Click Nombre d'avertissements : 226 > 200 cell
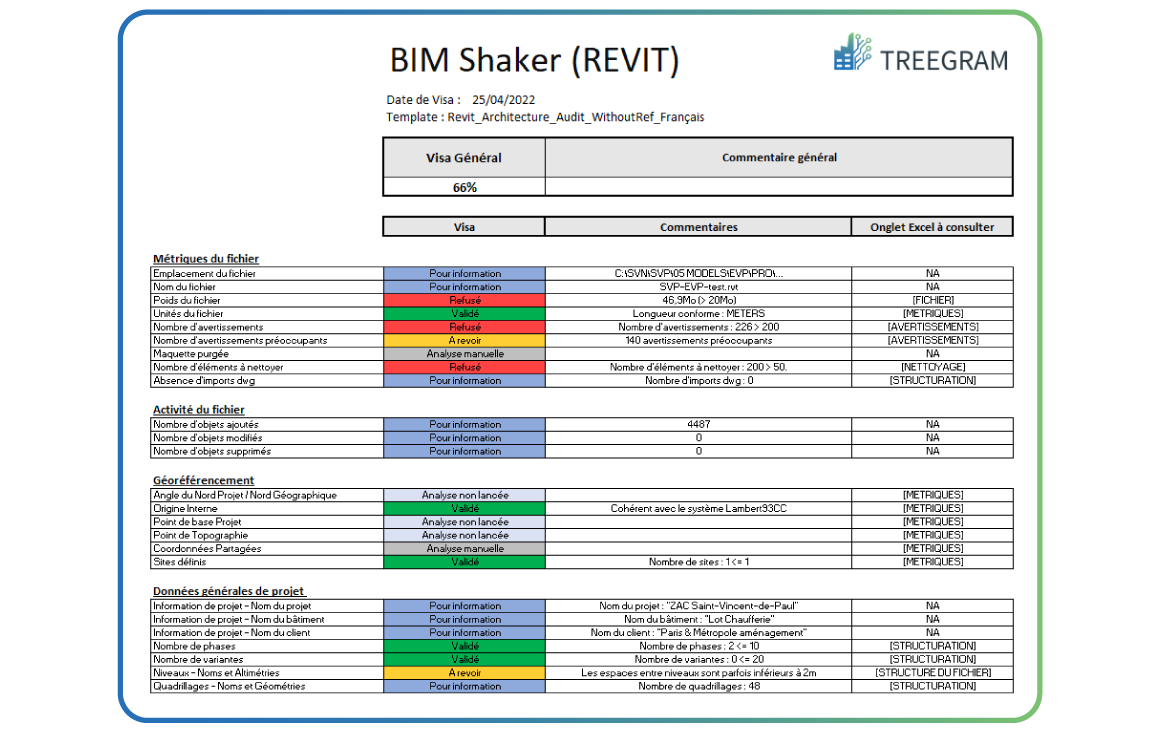This screenshot has height=731, width=1158. pyautogui.click(x=699, y=327)
